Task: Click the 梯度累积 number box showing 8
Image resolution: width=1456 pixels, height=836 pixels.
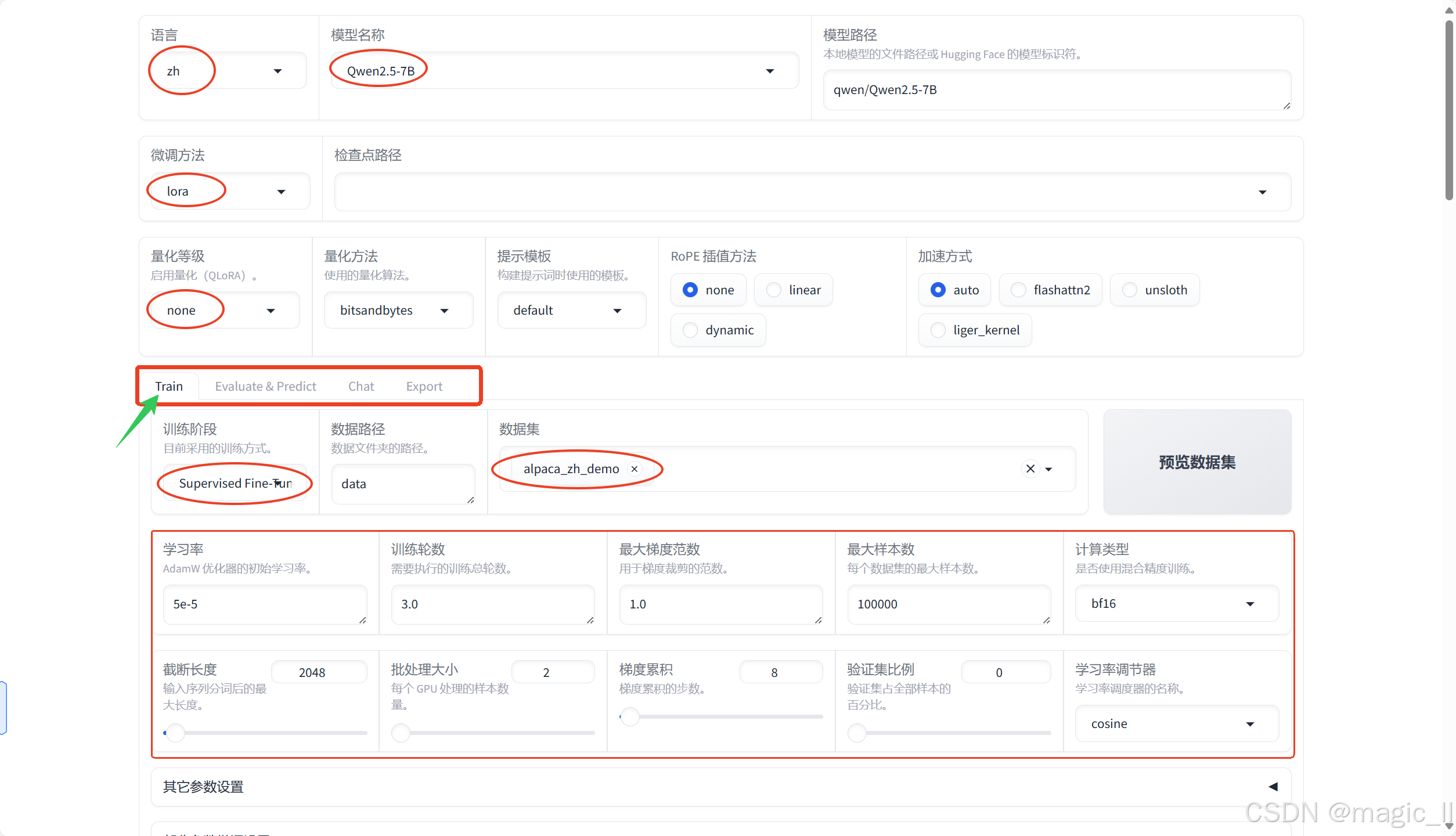Action: (781, 672)
